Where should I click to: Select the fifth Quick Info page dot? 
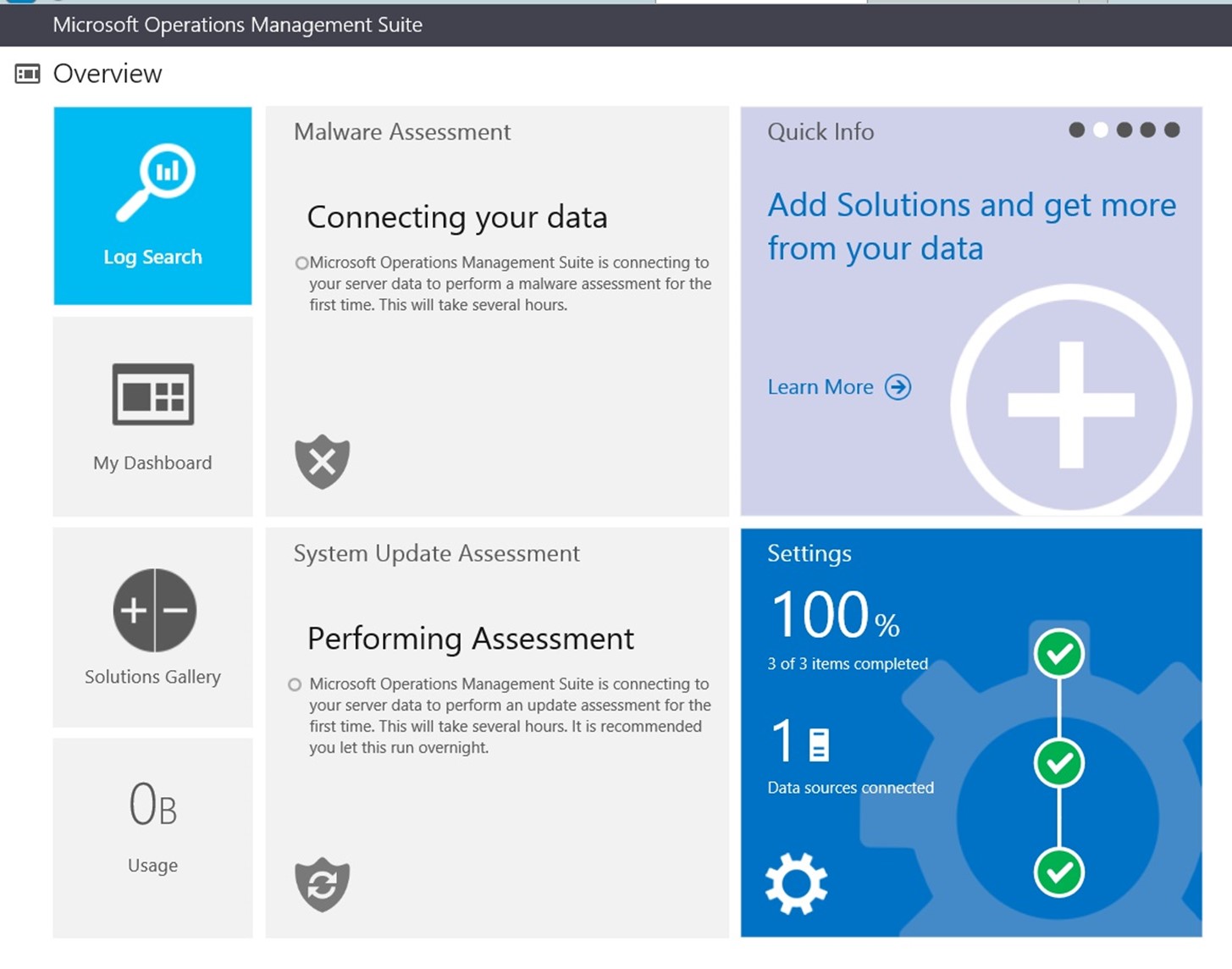coord(1172,130)
